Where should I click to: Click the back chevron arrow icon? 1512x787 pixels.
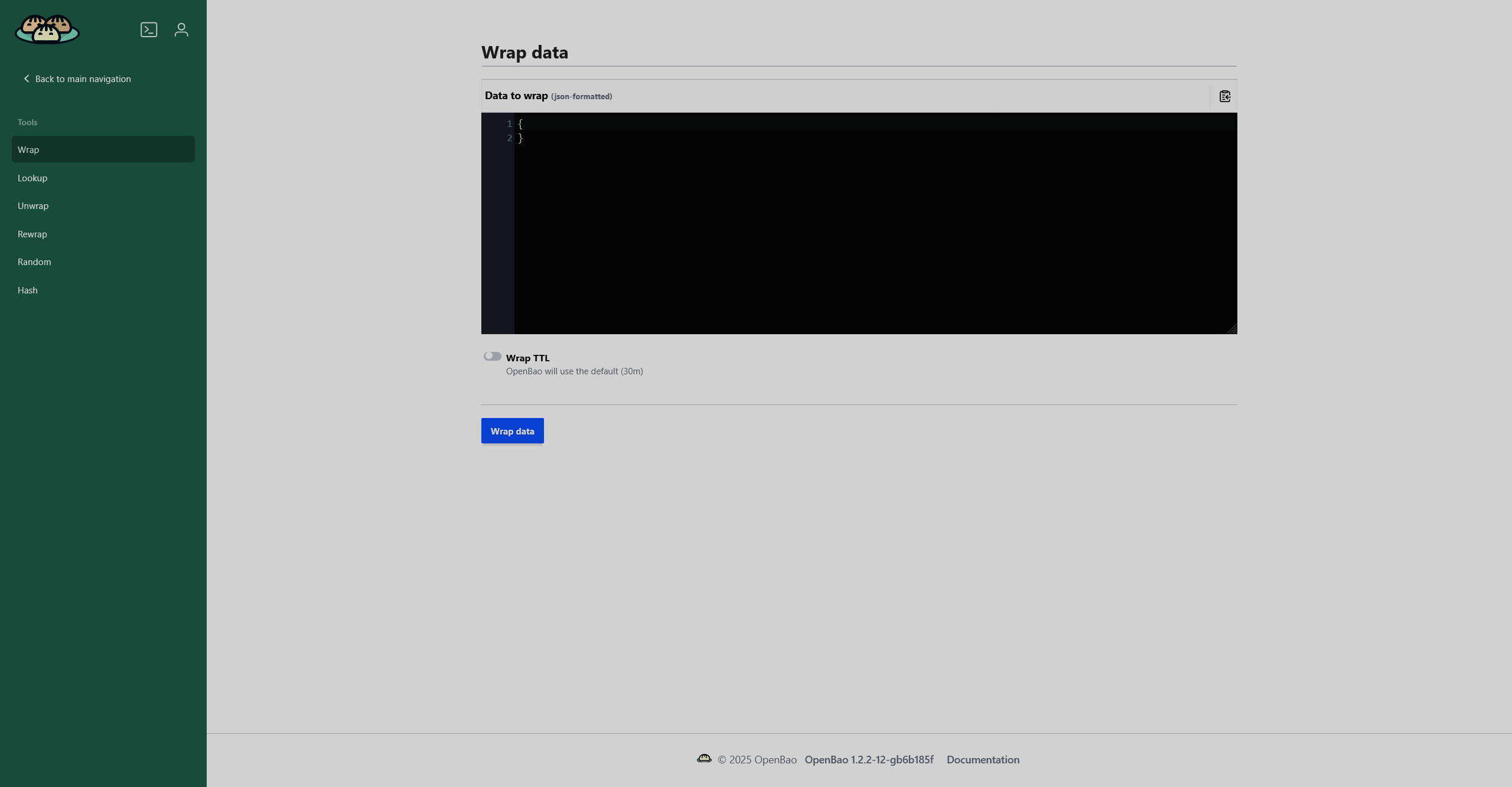(26, 79)
